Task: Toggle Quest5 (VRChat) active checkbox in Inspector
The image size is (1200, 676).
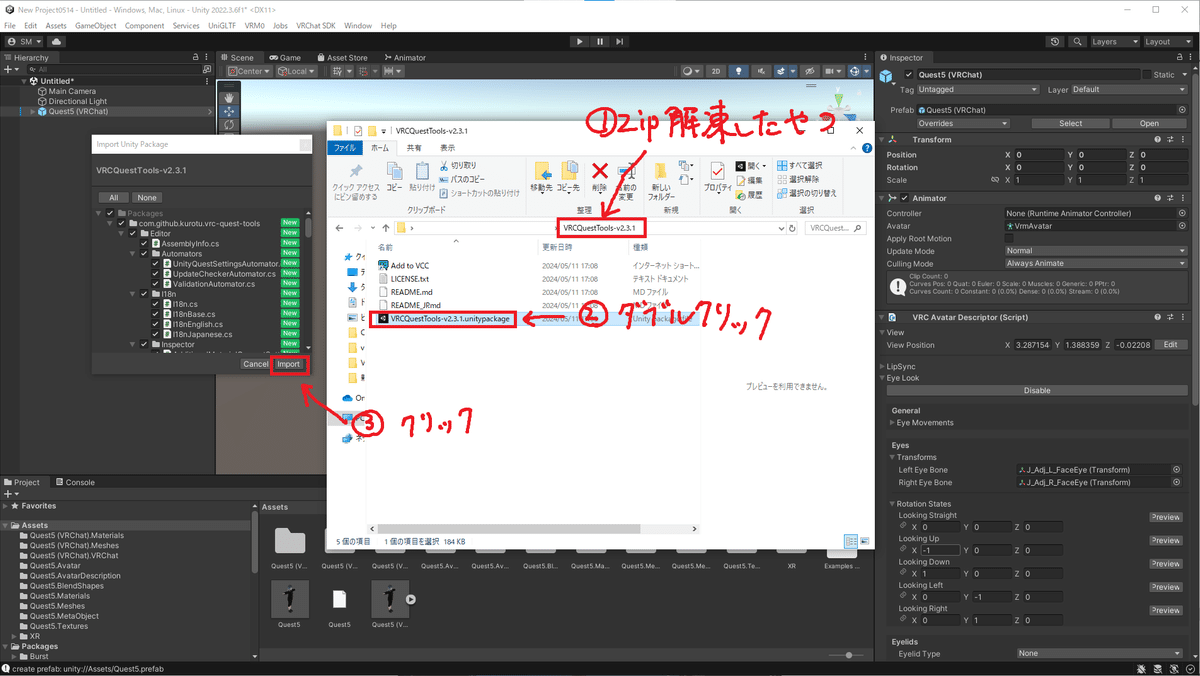Action: click(x=908, y=75)
